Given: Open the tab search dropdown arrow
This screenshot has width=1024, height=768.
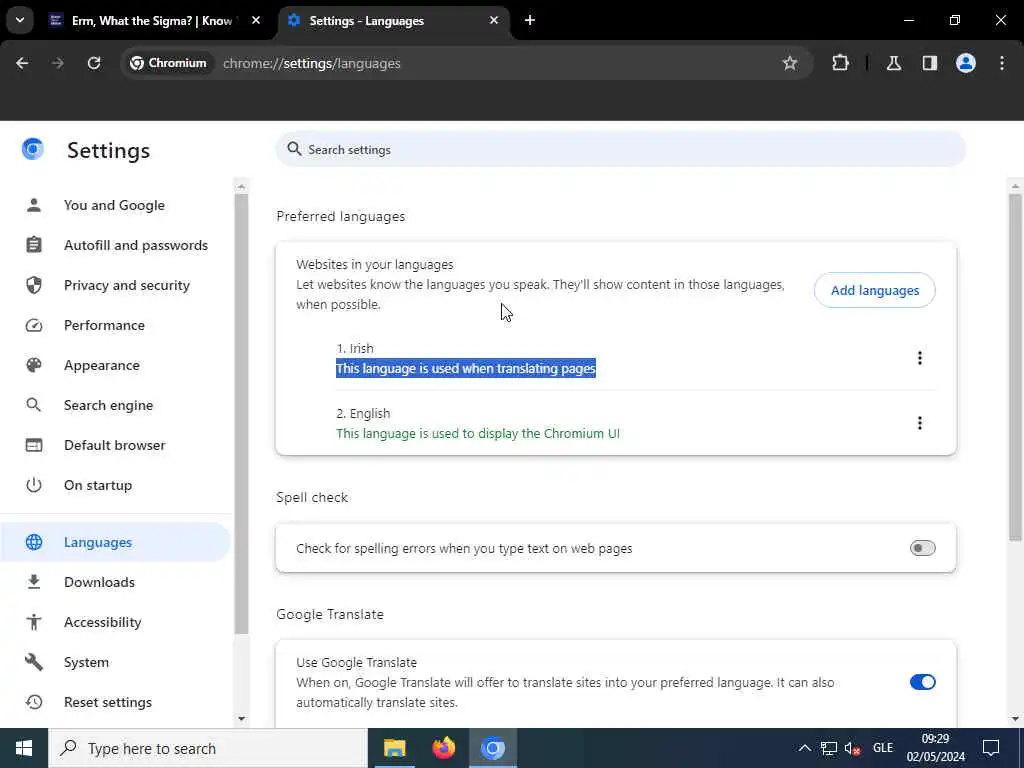Looking at the screenshot, I should [20, 20].
